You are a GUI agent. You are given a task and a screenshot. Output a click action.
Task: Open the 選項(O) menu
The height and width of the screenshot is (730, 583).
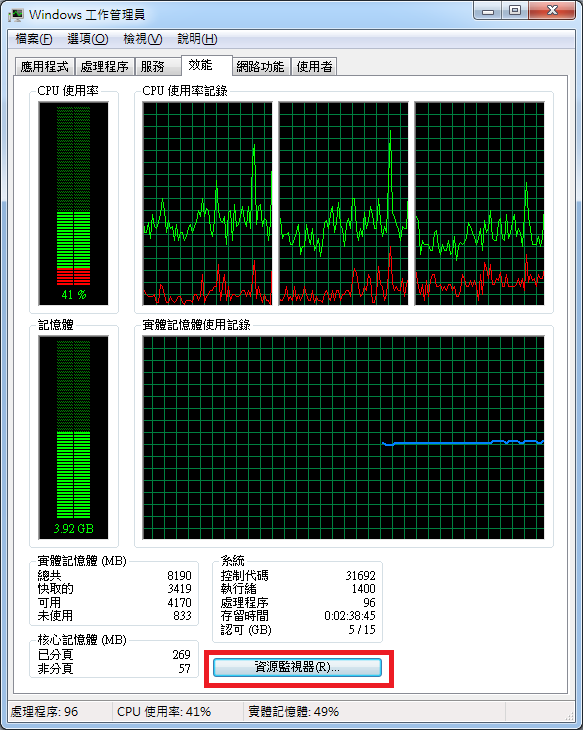pos(88,39)
